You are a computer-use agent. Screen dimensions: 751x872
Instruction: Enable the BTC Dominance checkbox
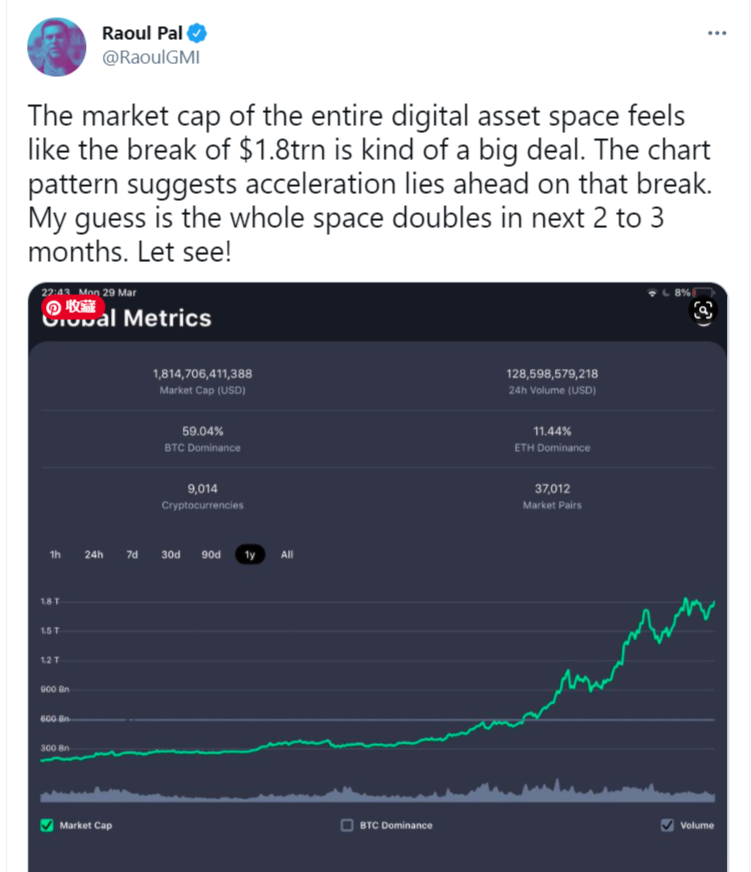coord(347,825)
